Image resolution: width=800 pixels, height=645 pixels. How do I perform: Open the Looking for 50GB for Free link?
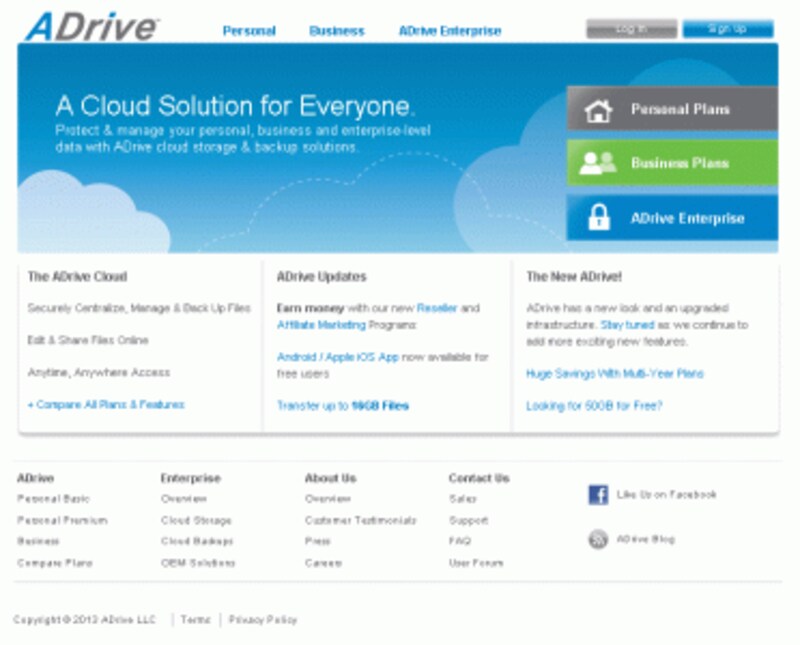click(594, 406)
